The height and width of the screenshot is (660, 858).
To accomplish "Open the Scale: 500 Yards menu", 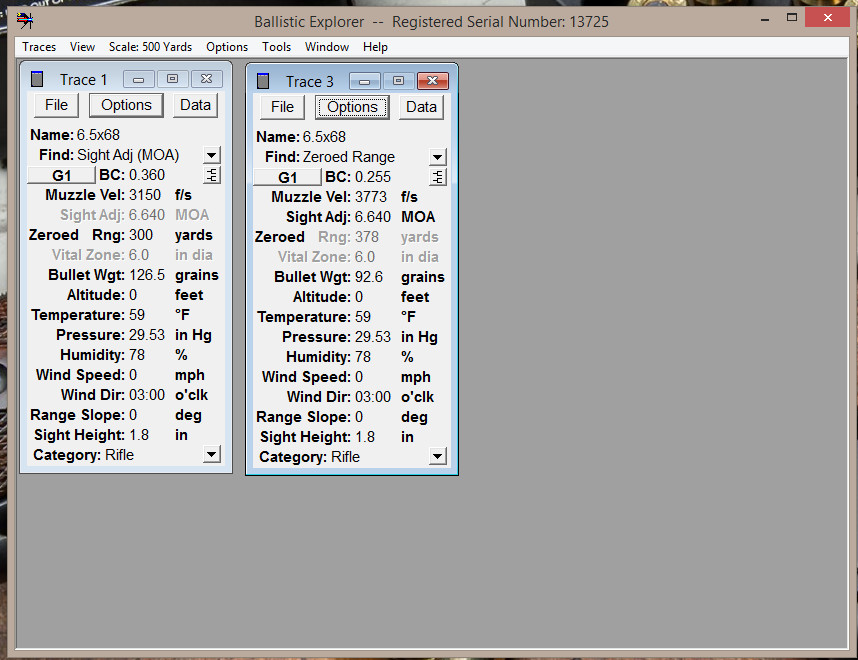I will [x=150, y=47].
